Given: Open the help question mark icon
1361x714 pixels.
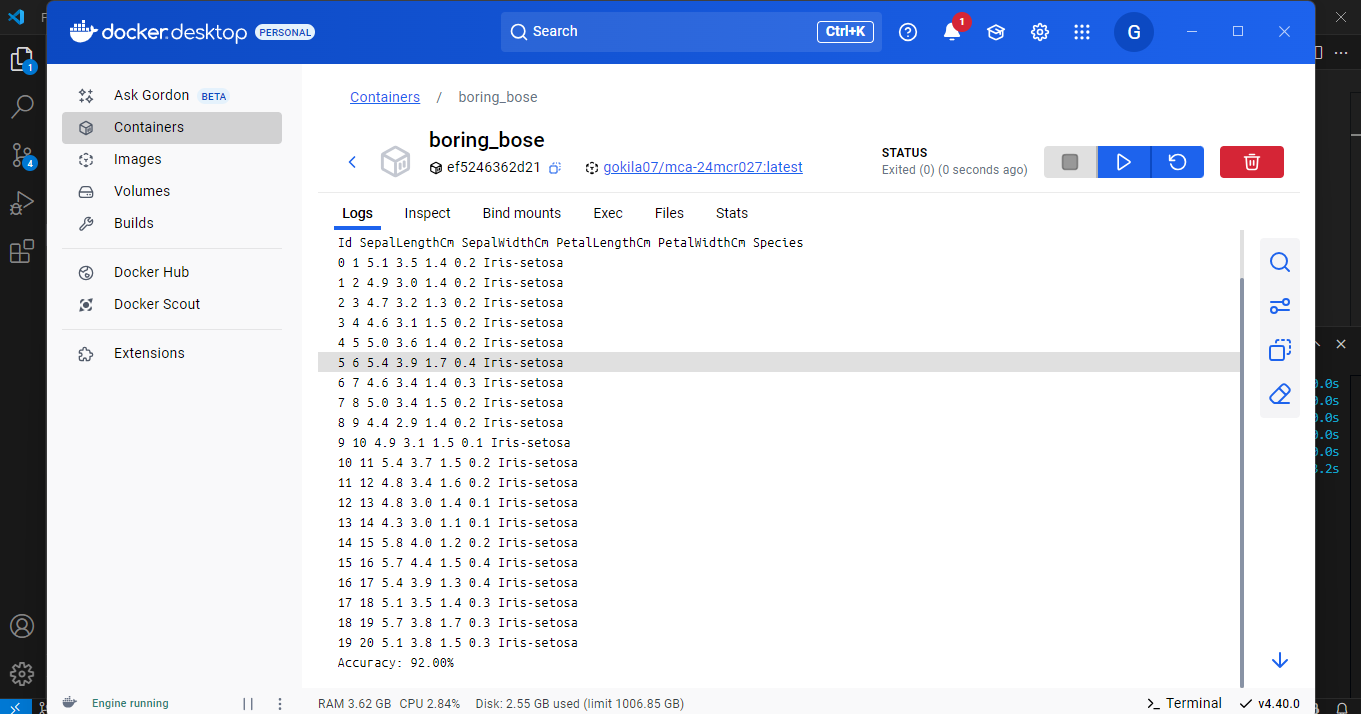Looking at the screenshot, I should click(x=908, y=32).
